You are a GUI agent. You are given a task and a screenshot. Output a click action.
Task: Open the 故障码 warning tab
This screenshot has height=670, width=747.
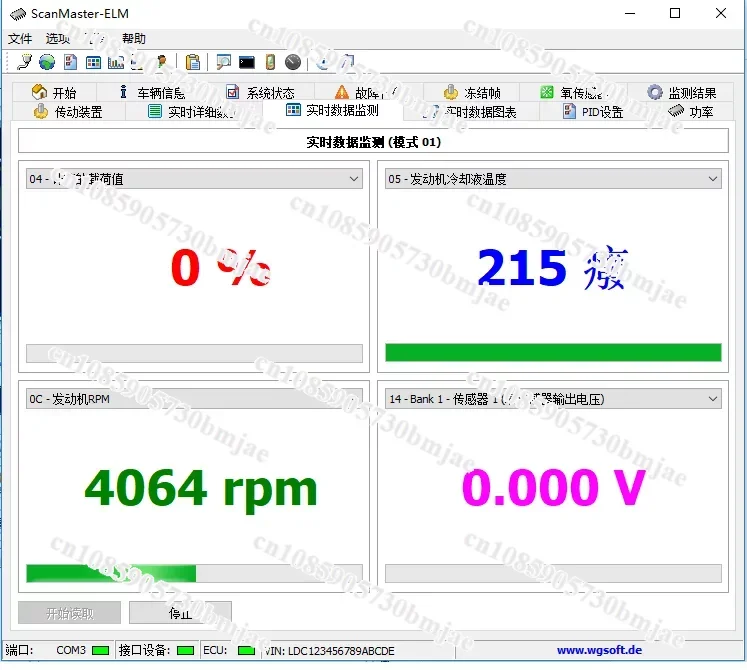click(367, 92)
